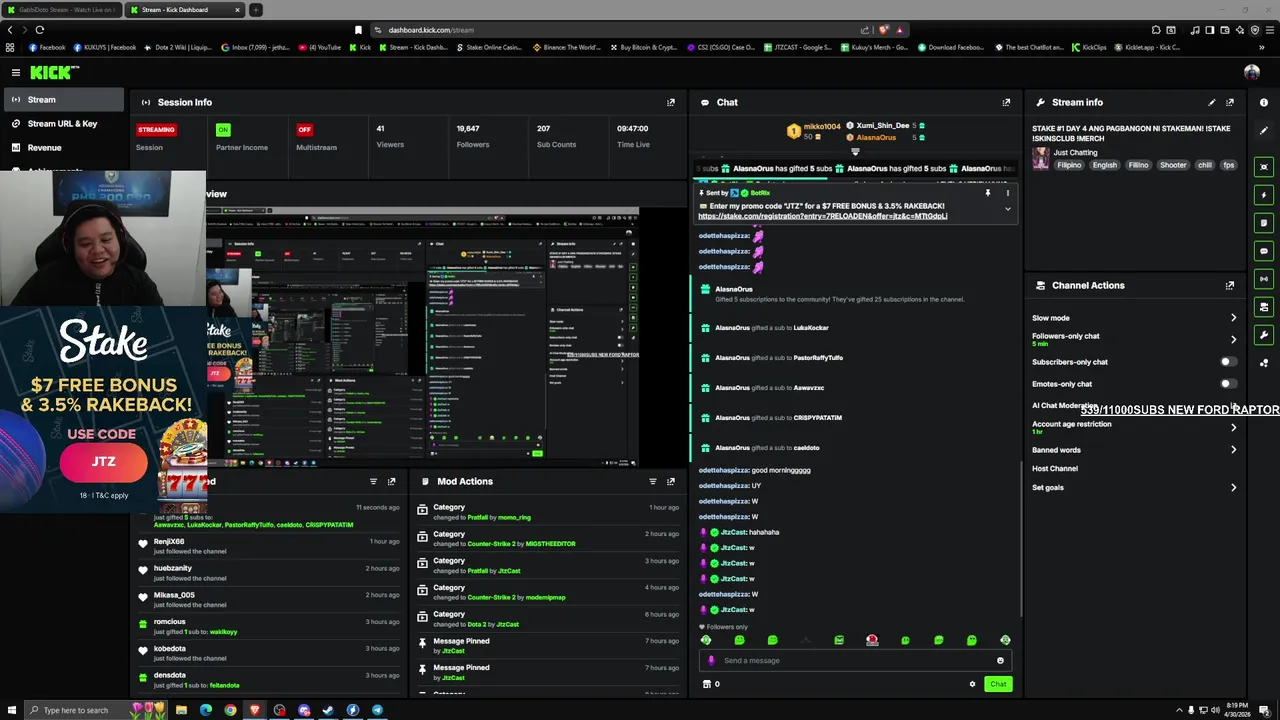Click the info icon in right sidebar
The height and width of the screenshot is (720, 1280).
click(x=1264, y=102)
